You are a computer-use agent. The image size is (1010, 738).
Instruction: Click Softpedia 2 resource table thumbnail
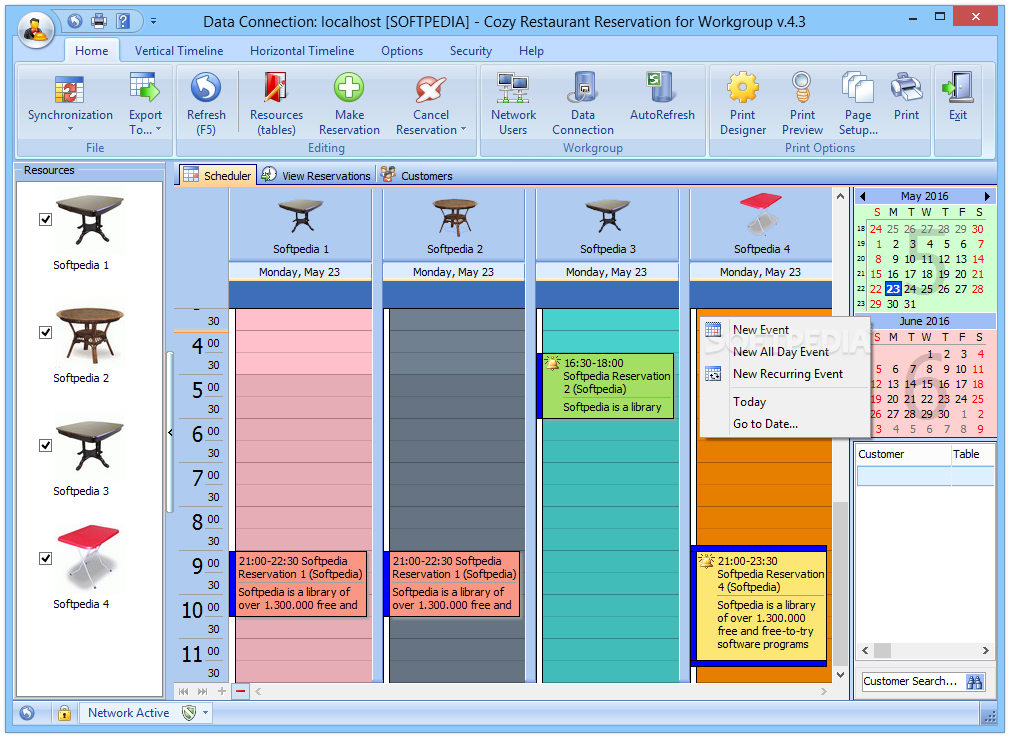tap(90, 336)
